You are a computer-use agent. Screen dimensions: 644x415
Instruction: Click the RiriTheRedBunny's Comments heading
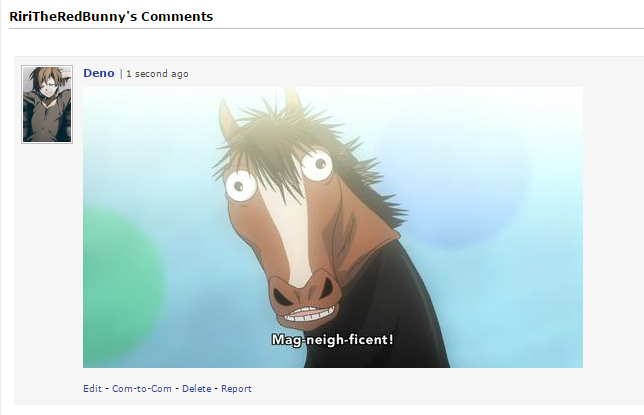111,16
